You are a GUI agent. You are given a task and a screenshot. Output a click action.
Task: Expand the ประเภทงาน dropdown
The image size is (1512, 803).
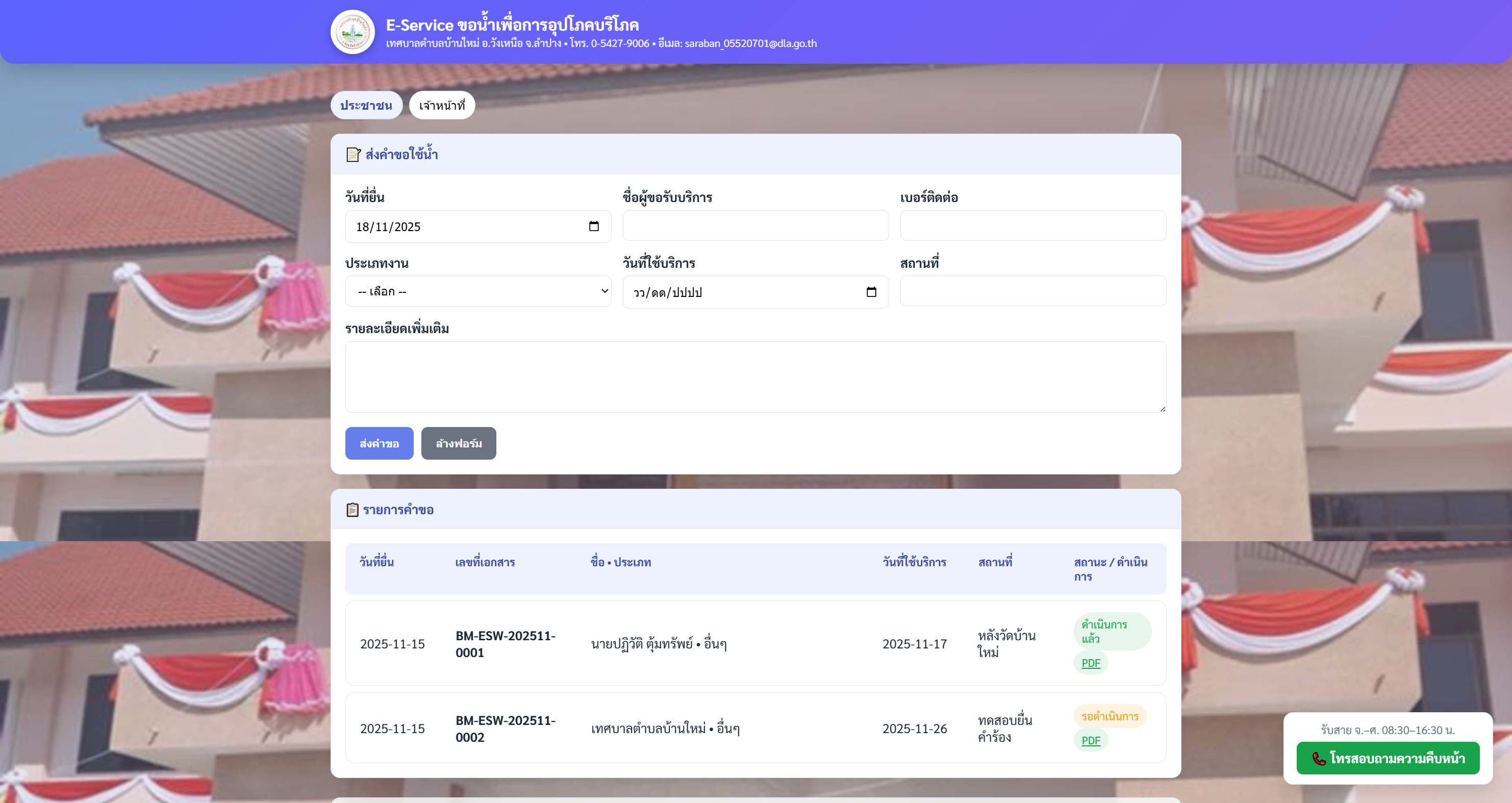pyautogui.click(x=478, y=291)
